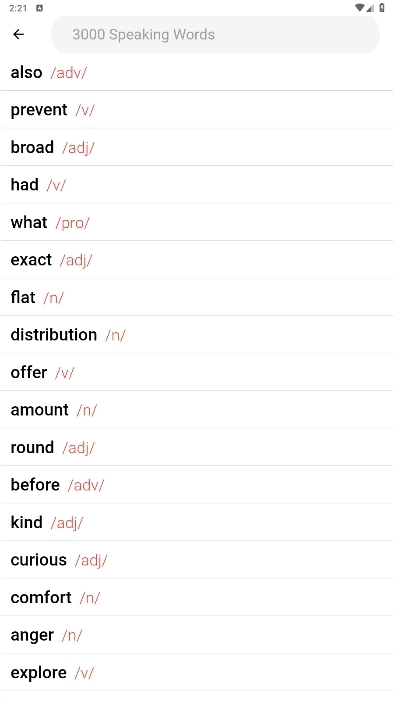Screen dimensions: 394x702
Task: Click the 3000 Speaking Words search field
Action: click(215, 34)
